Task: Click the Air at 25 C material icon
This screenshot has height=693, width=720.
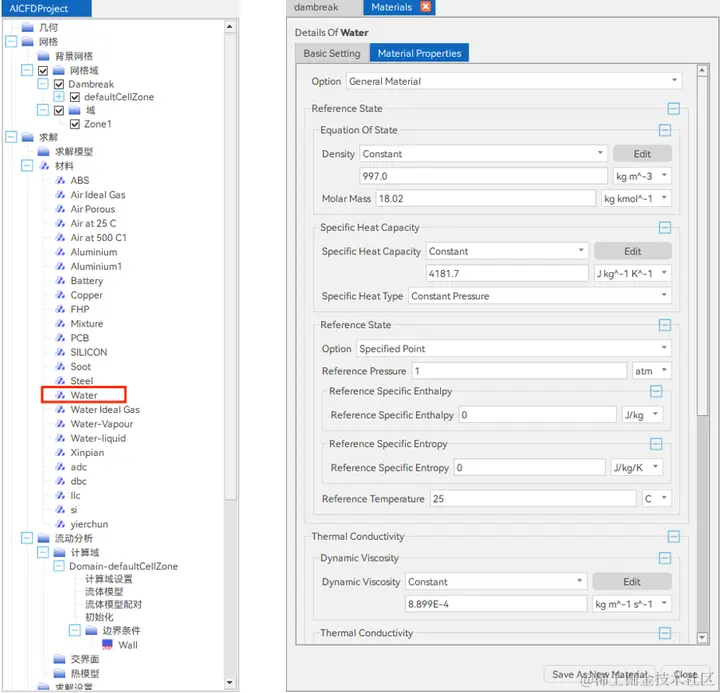Action: click(x=60, y=223)
